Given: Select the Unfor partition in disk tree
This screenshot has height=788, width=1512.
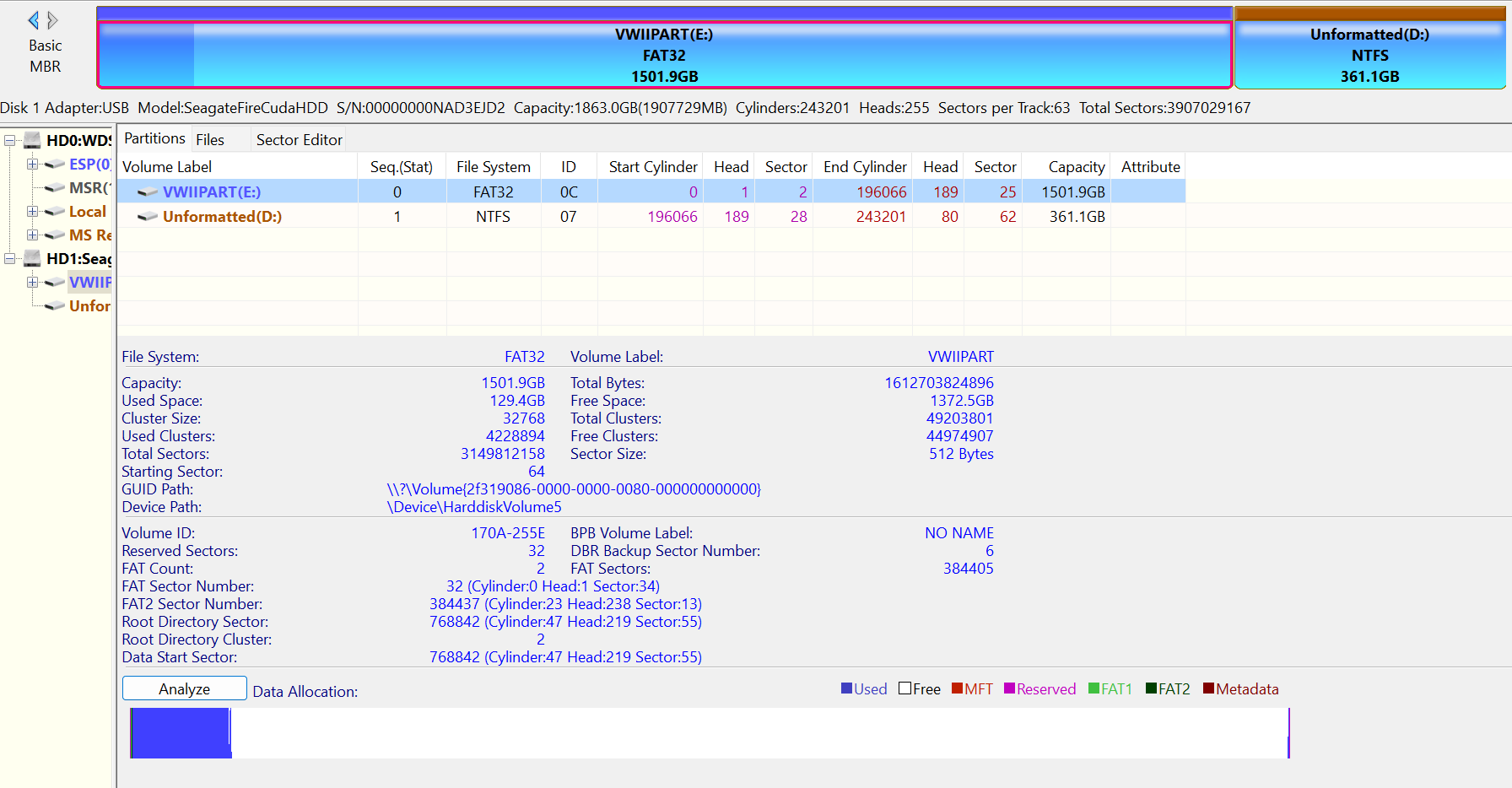Looking at the screenshot, I should click(x=89, y=306).
